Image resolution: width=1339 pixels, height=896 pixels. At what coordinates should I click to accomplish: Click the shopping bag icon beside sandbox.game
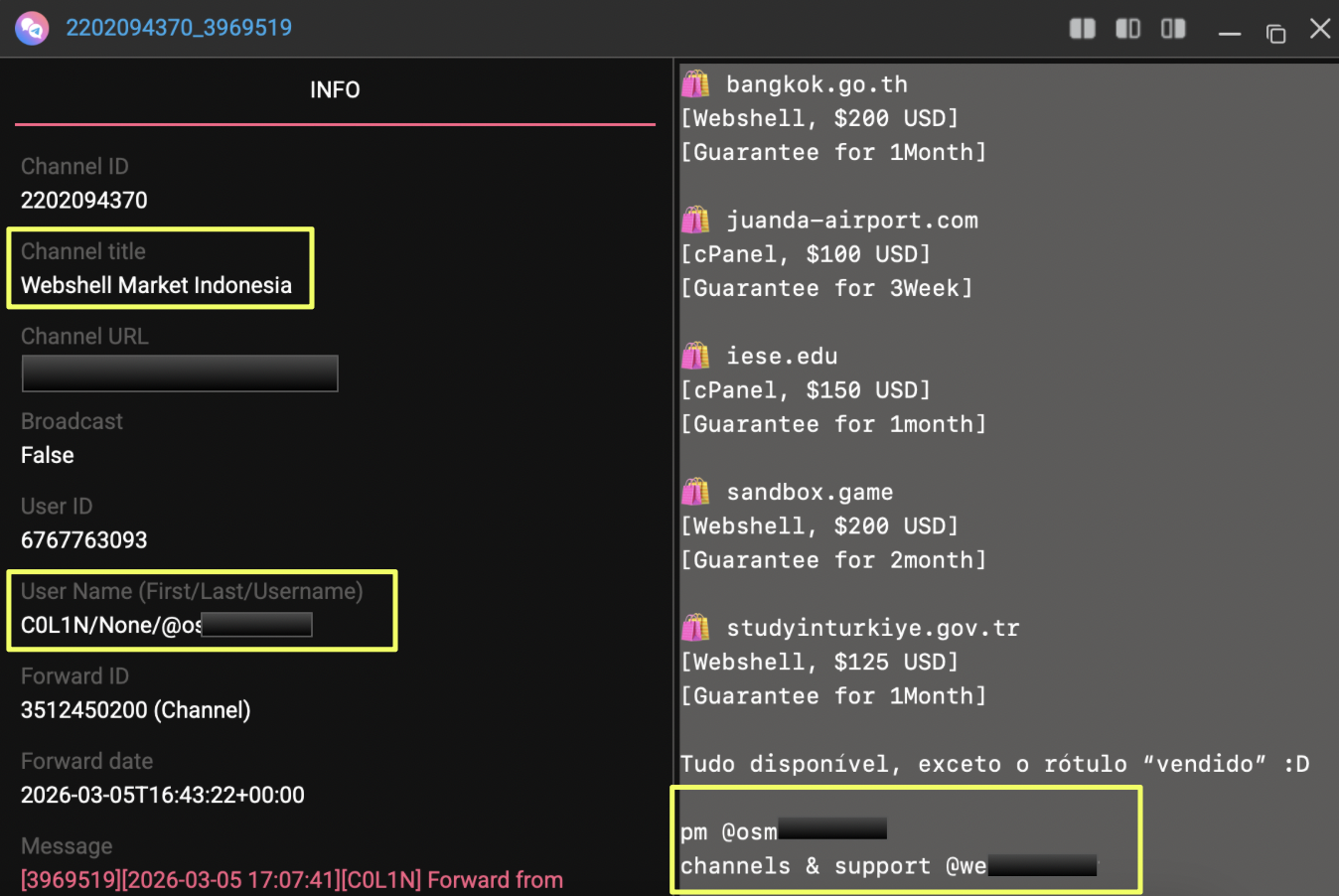[695, 492]
